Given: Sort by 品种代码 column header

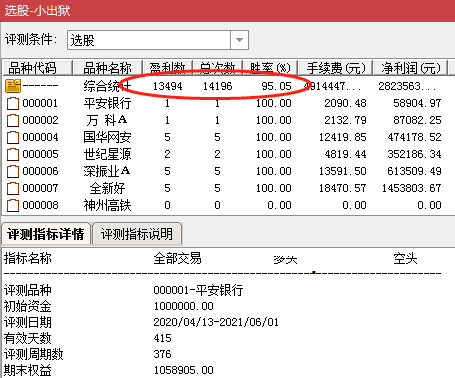Looking at the screenshot, I should click(37, 68).
